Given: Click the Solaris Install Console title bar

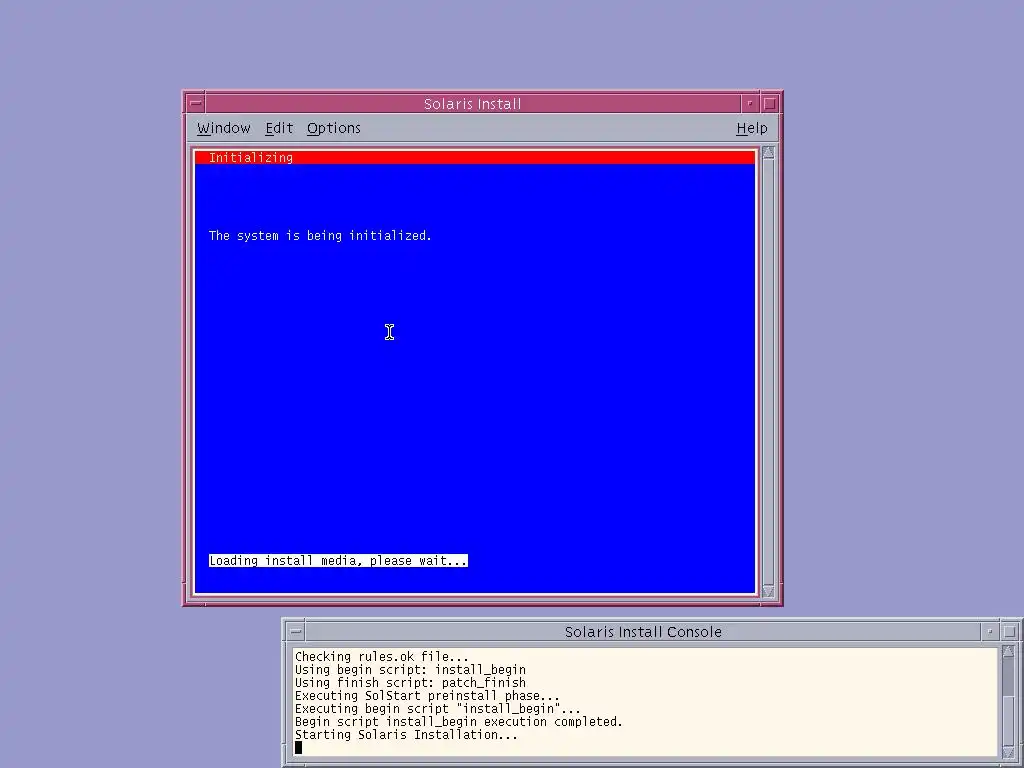Looking at the screenshot, I should (x=643, y=632).
